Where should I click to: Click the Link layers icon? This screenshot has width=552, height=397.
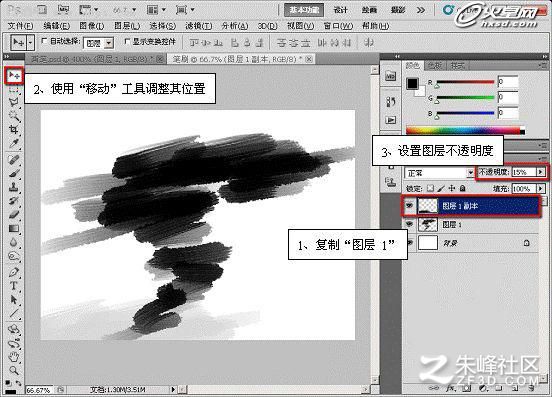(434, 389)
